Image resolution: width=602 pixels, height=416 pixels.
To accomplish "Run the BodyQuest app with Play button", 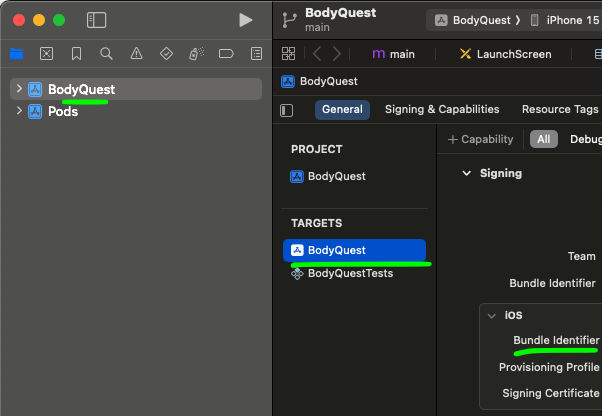I will point(245,20).
